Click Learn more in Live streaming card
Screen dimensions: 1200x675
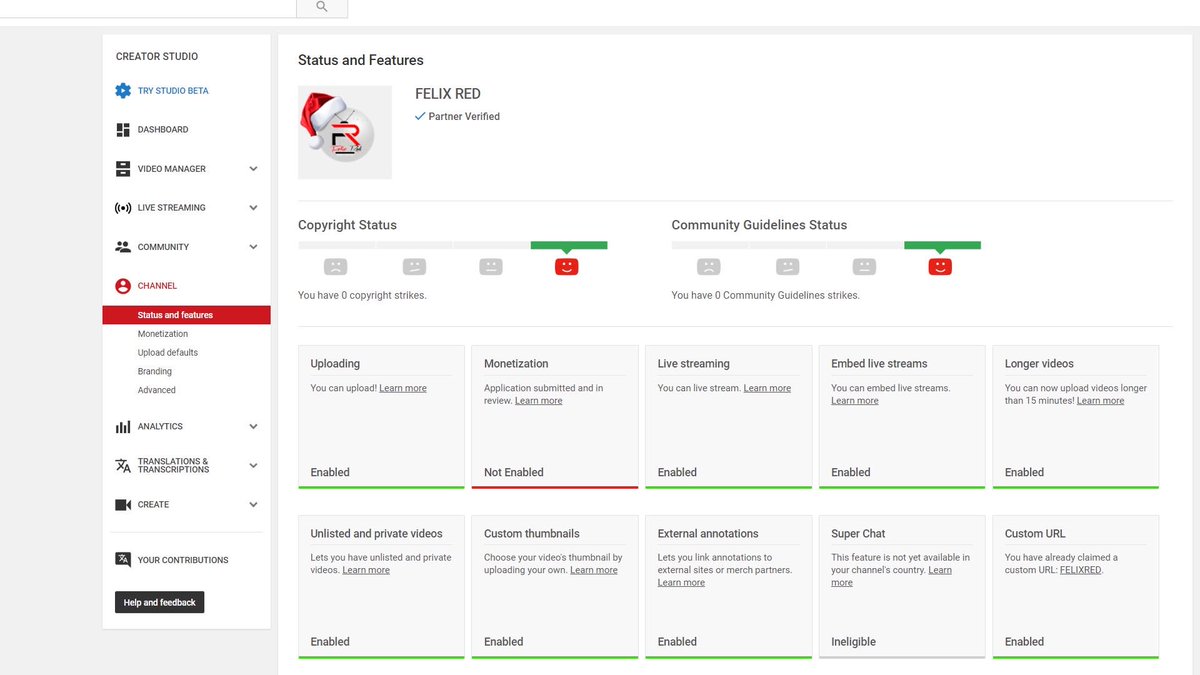(767, 388)
